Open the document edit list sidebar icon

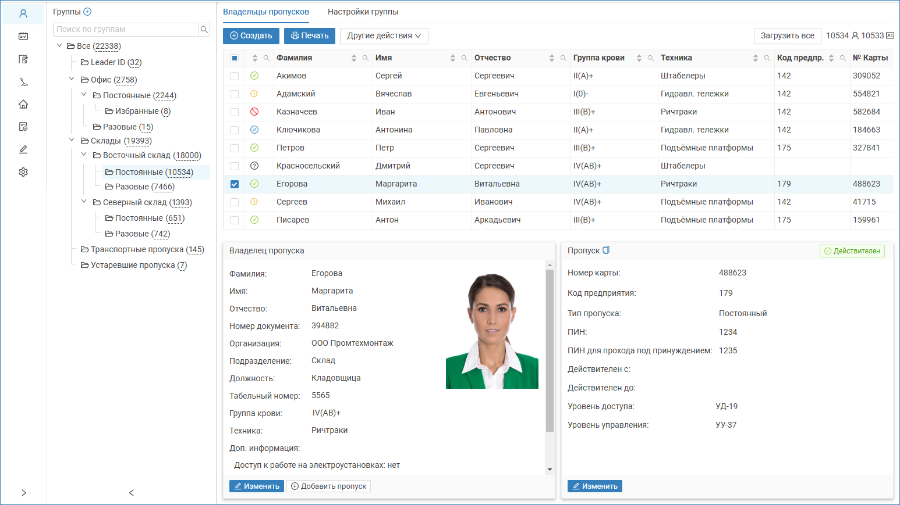pos(23,59)
